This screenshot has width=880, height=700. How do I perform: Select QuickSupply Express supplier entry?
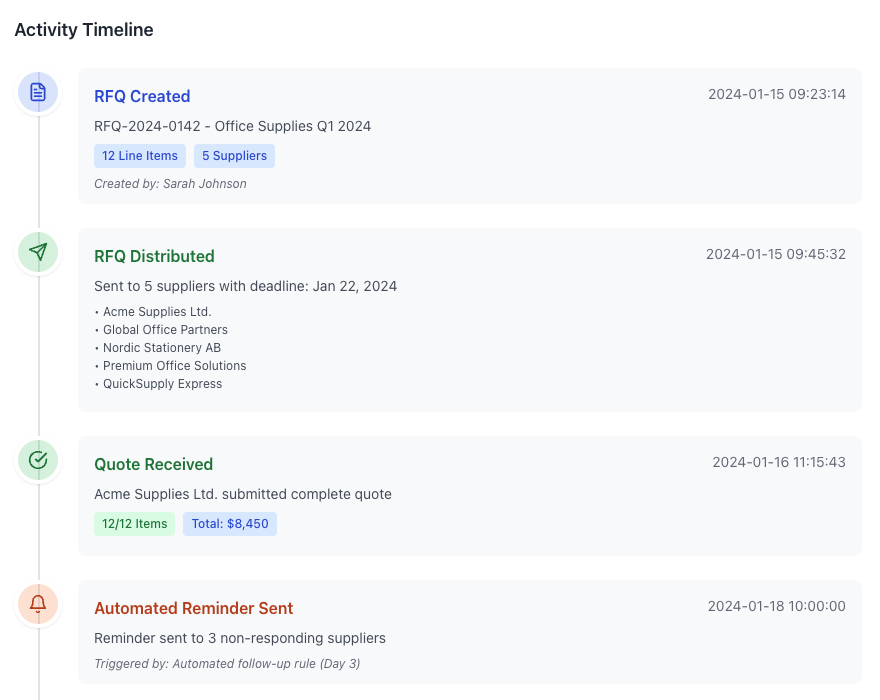pyautogui.click(x=162, y=384)
